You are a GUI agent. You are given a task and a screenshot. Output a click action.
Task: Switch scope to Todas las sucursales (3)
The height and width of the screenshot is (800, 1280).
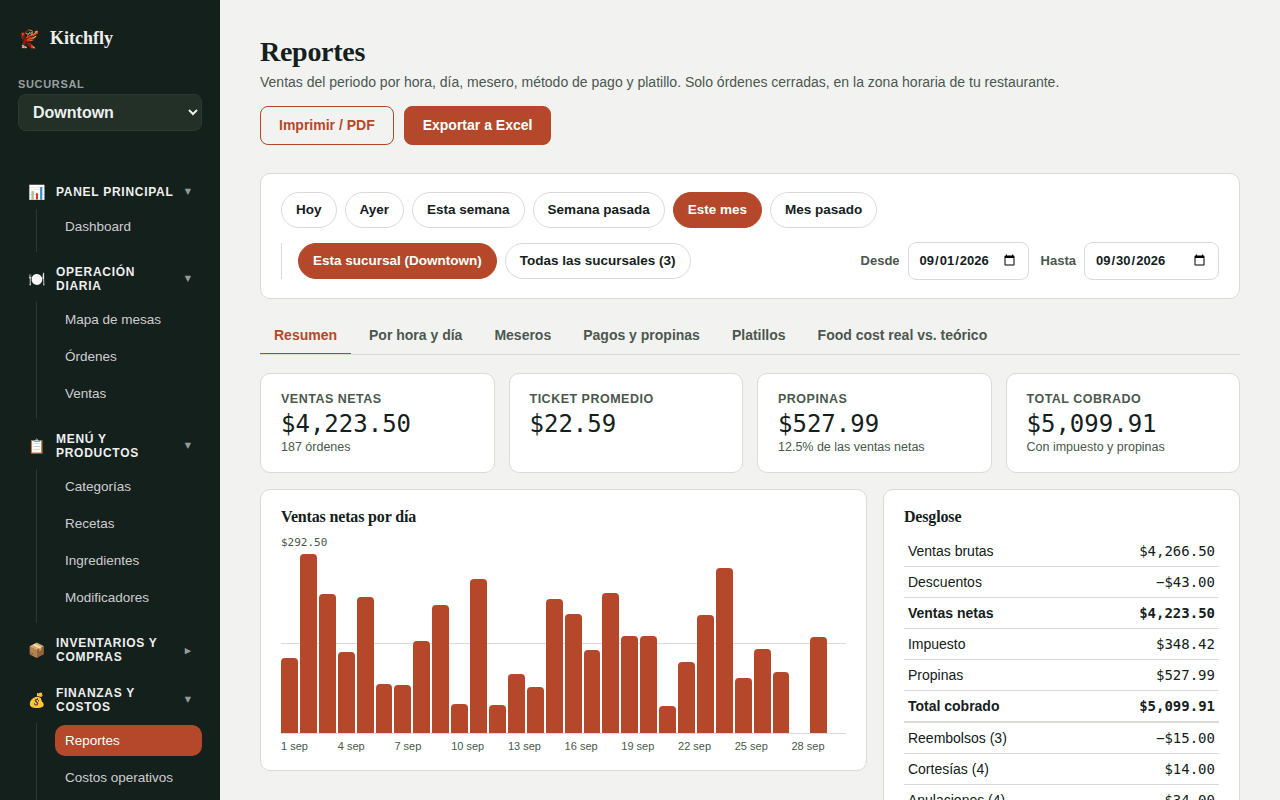coord(598,261)
